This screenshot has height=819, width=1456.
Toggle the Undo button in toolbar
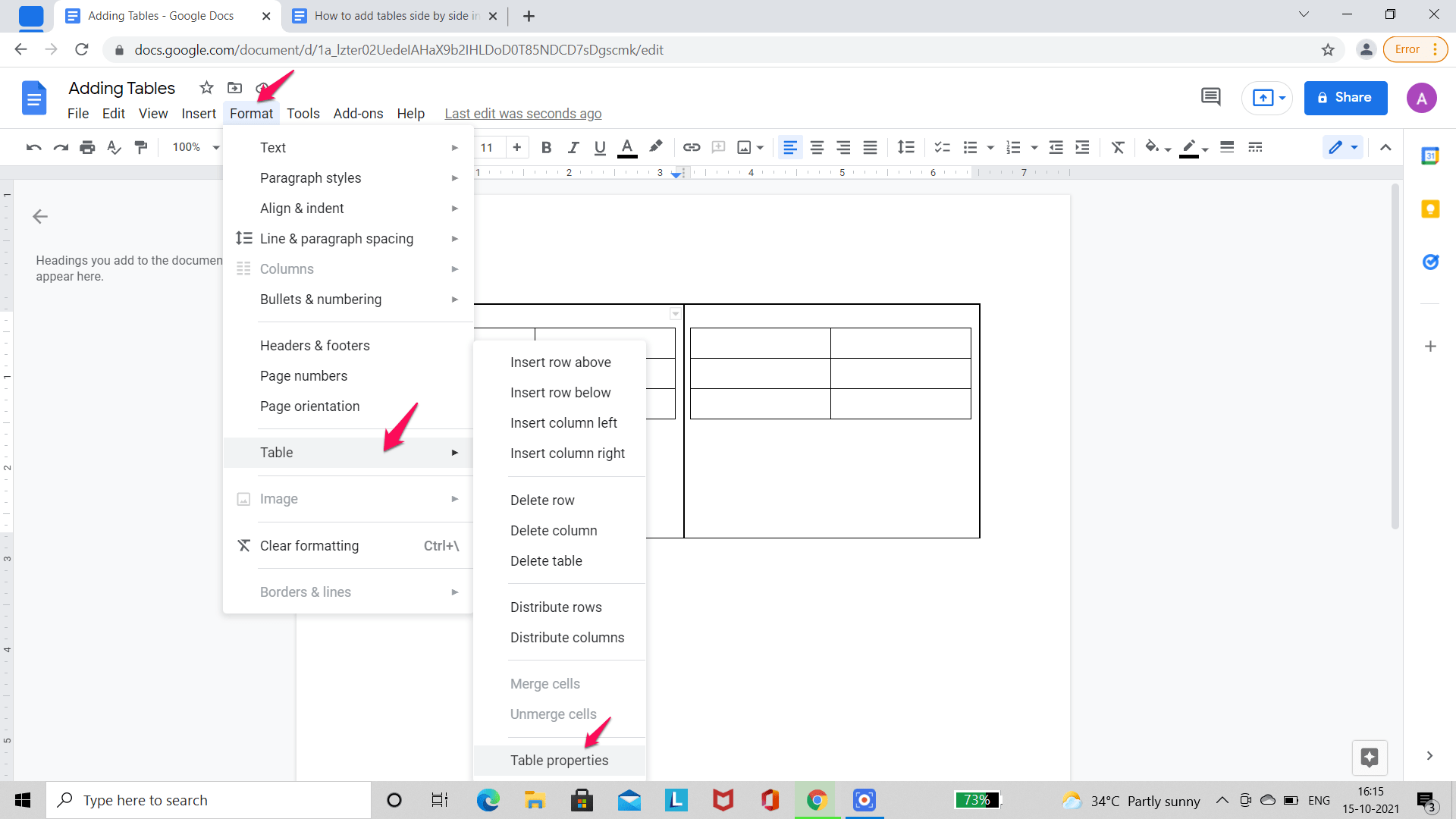click(x=32, y=147)
